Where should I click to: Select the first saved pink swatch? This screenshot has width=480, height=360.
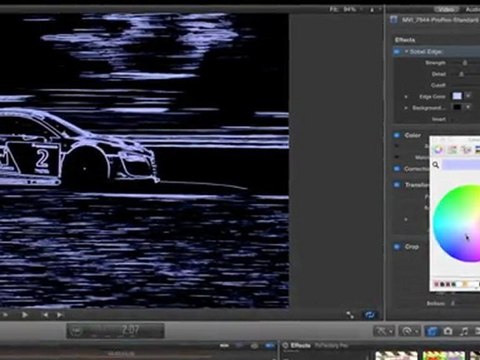[436, 284]
